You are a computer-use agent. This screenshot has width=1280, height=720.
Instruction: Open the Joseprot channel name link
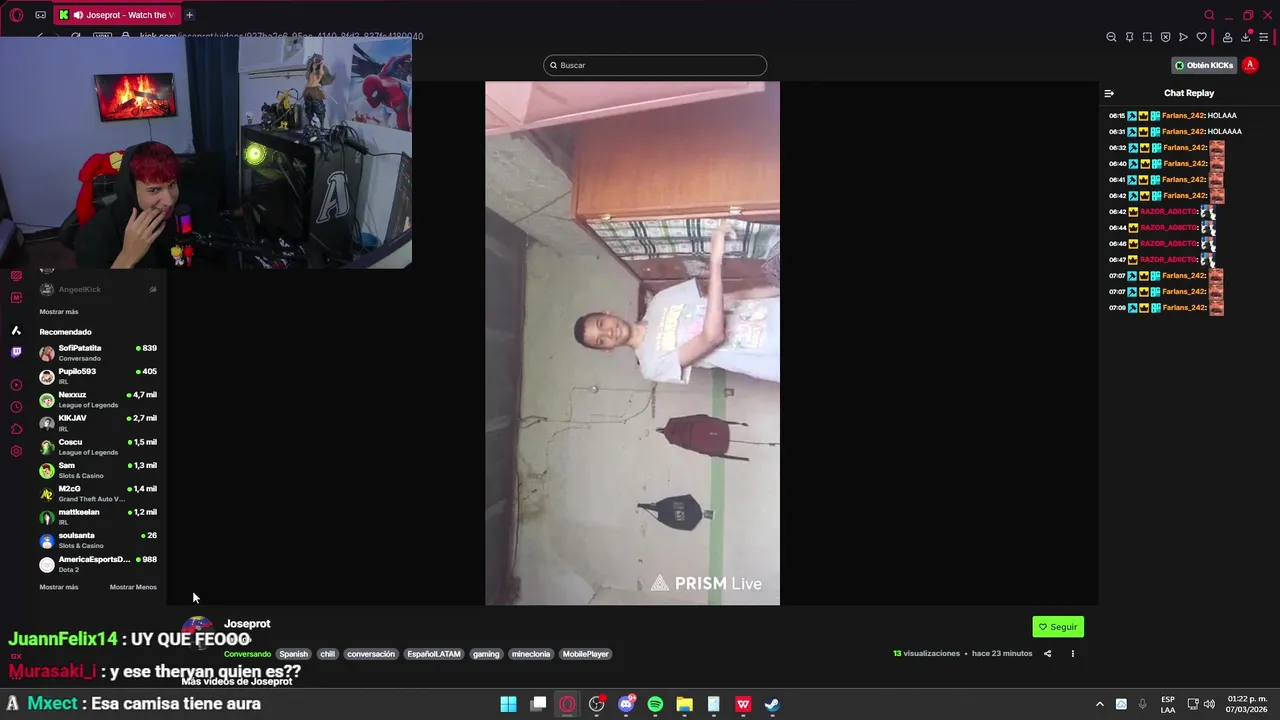coord(247,624)
